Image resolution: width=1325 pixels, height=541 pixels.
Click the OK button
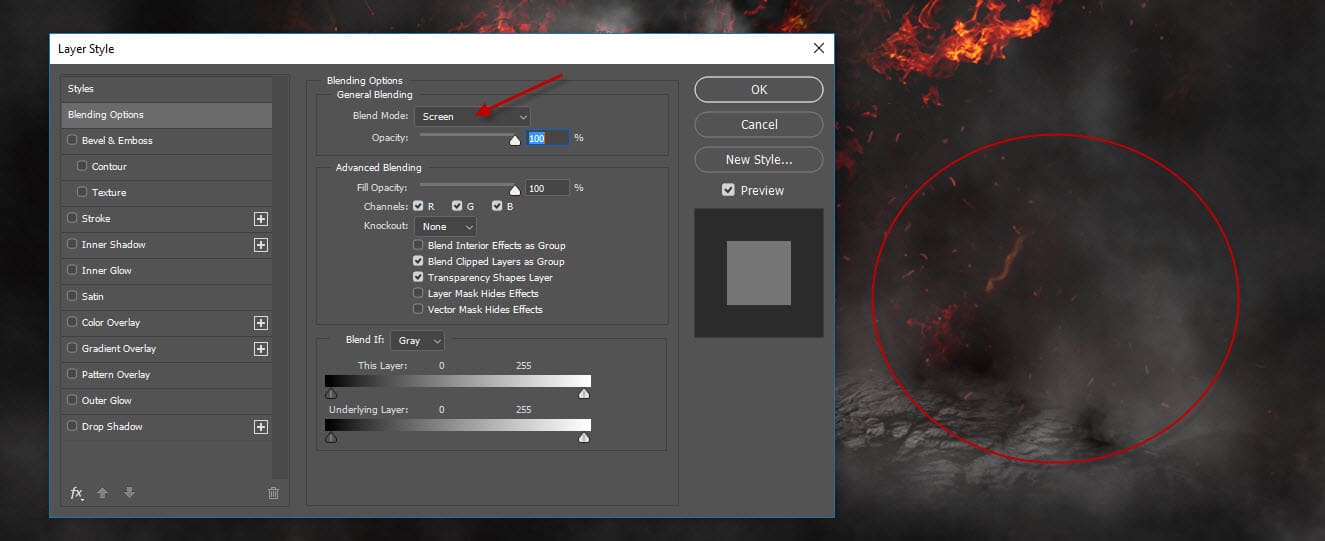coord(759,90)
